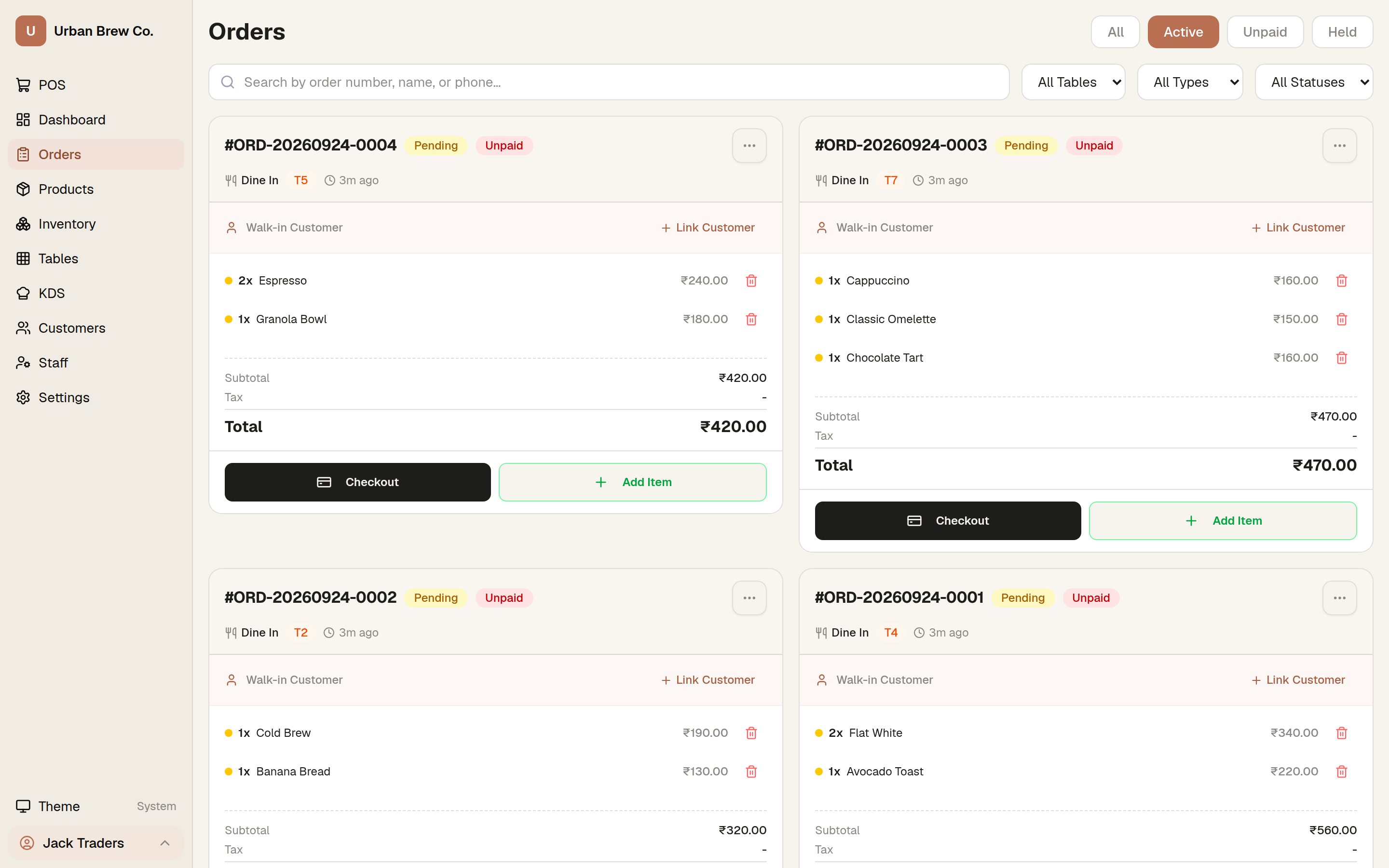Open more options for order ORD-20260924-0001
The height and width of the screenshot is (868, 1389).
[1340, 598]
